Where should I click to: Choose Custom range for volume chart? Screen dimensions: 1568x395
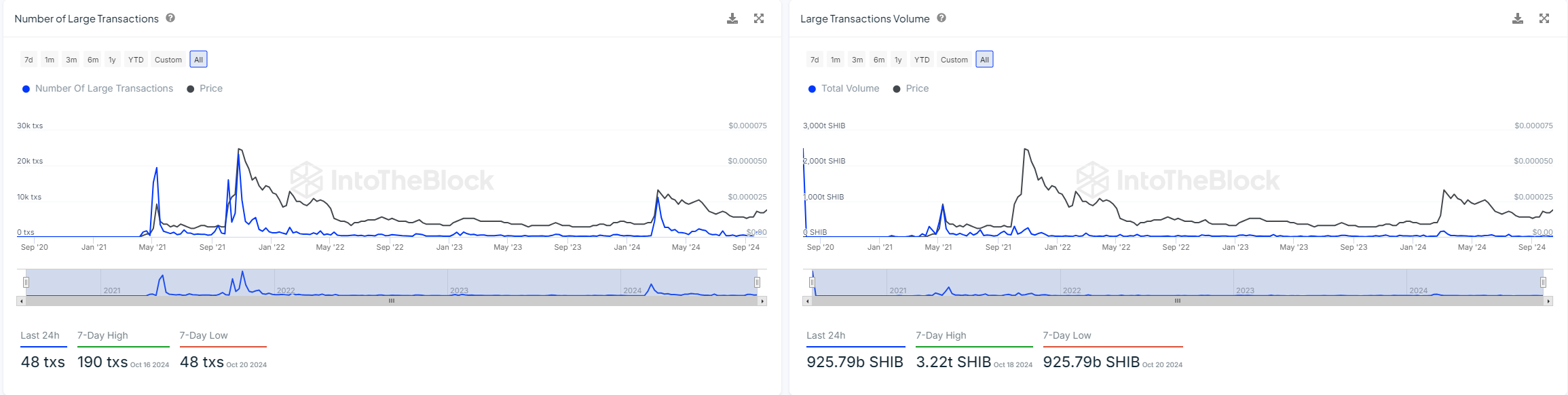954,60
